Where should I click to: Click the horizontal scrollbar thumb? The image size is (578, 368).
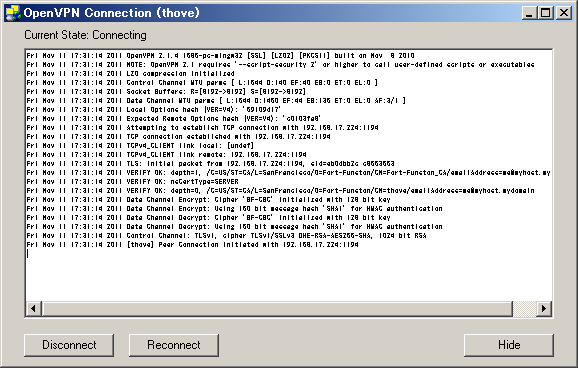tap(277, 309)
